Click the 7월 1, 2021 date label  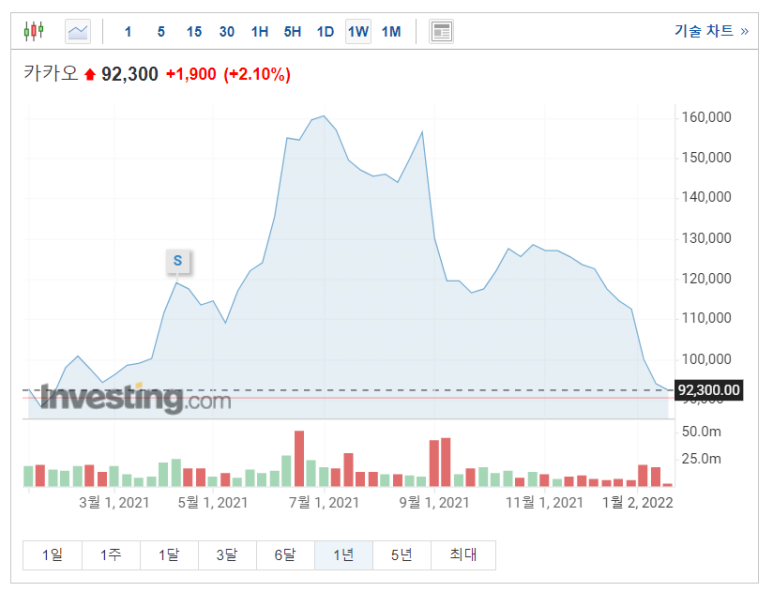[324, 503]
